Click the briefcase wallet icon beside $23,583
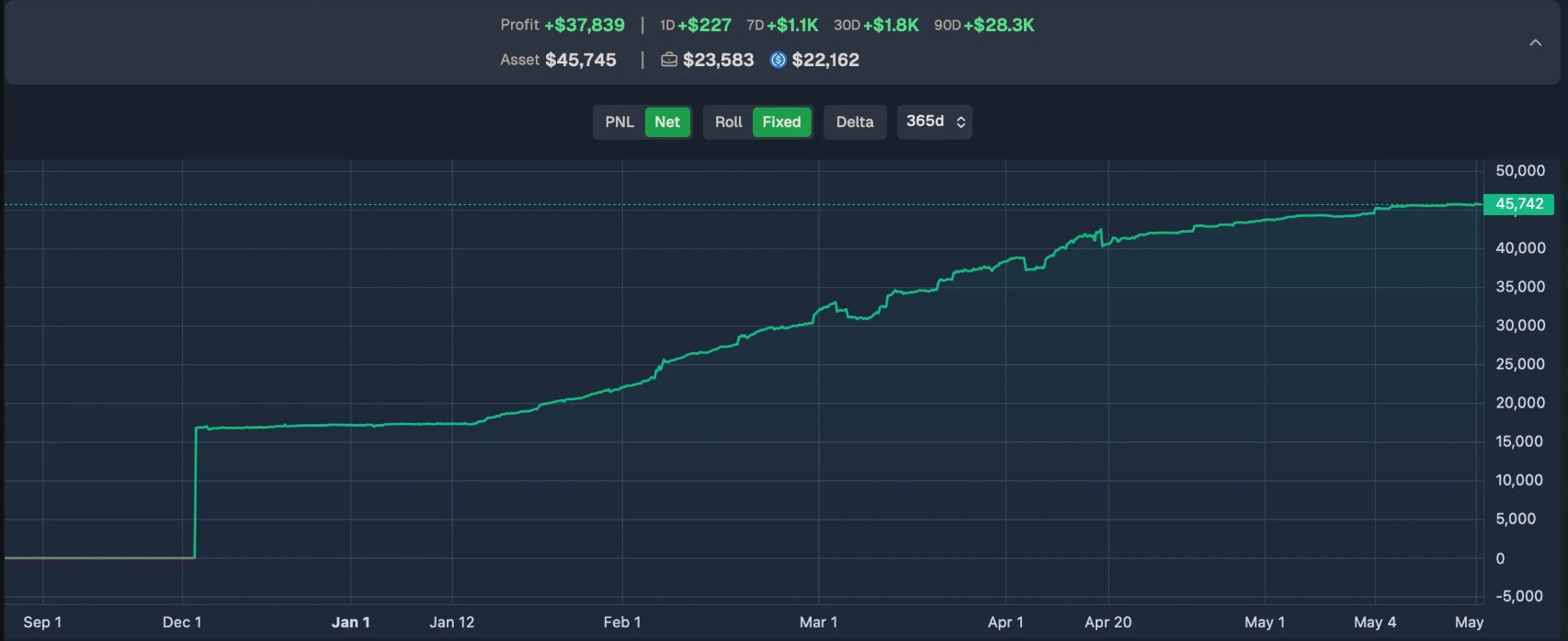1568x641 pixels. pos(669,60)
